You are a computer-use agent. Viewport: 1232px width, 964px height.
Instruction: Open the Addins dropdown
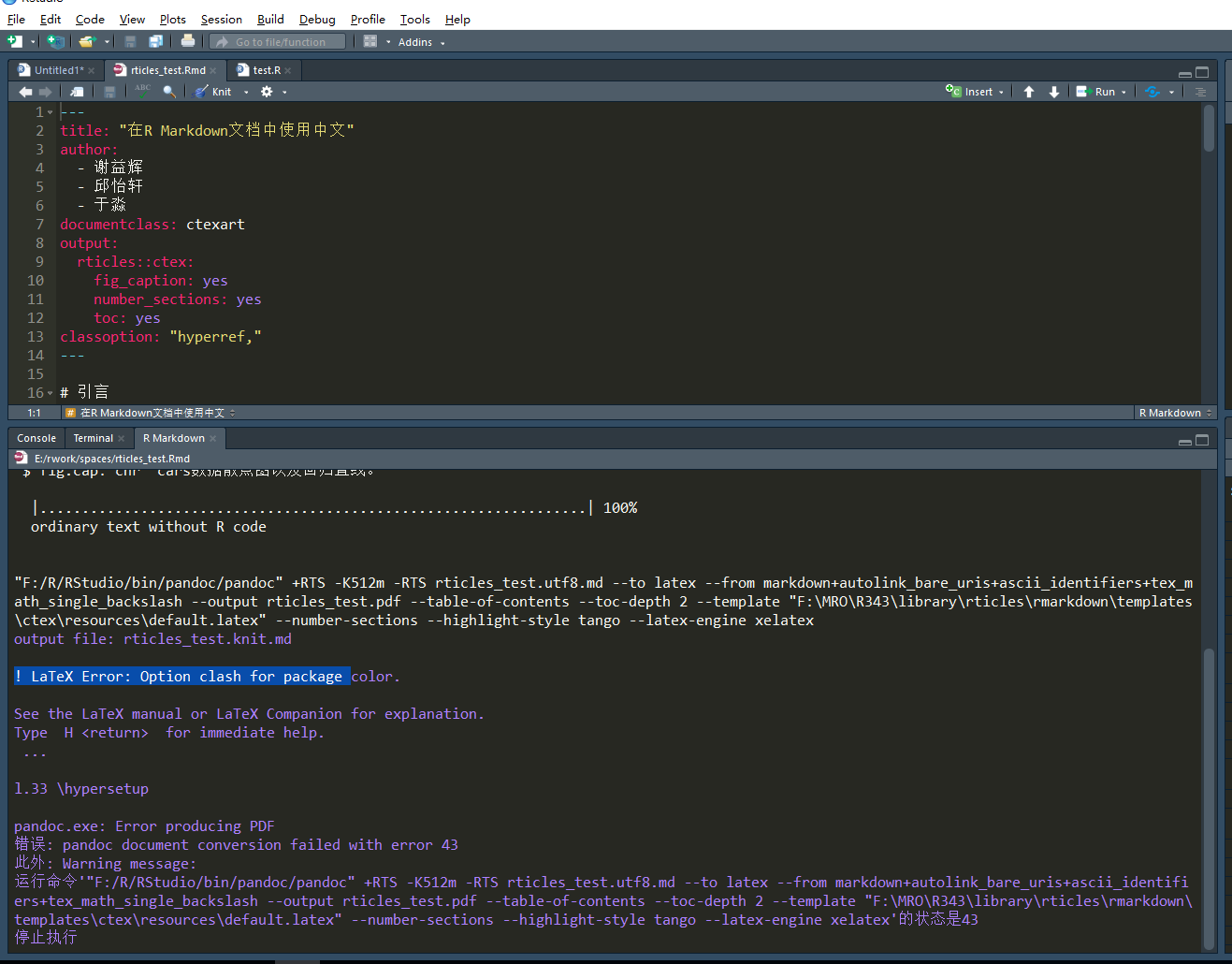pyautogui.click(x=422, y=42)
